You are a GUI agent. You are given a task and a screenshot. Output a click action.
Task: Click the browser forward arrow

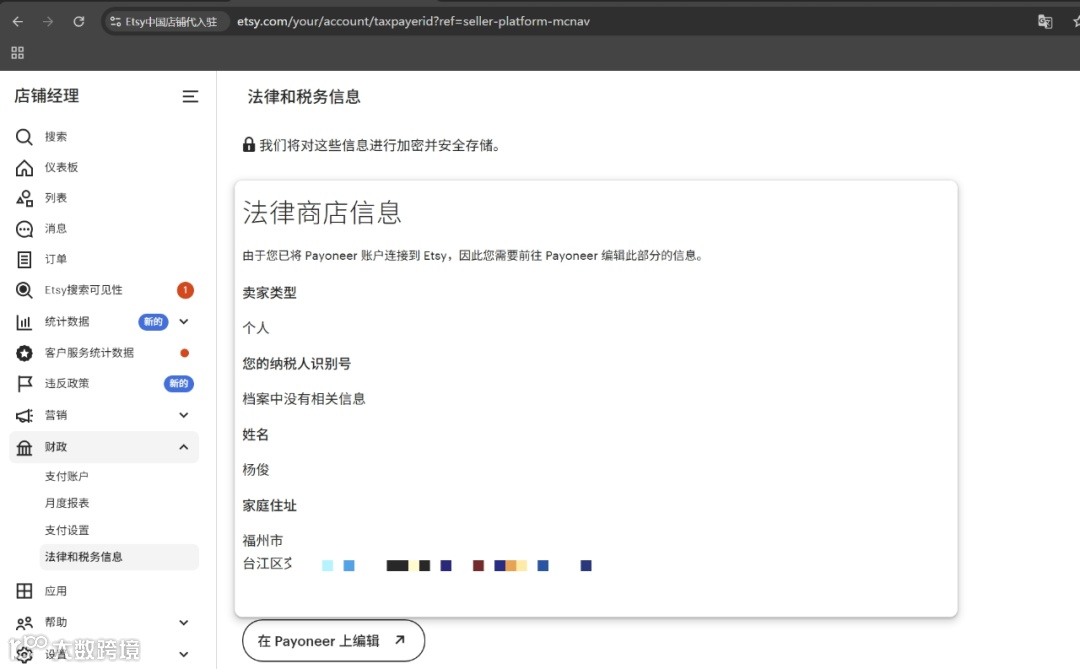point(48,21)
